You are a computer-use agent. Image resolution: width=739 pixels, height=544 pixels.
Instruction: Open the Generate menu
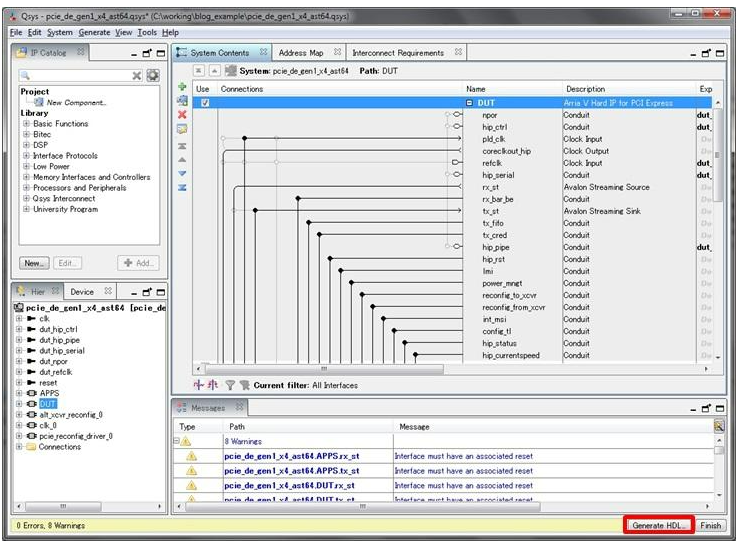94,33
